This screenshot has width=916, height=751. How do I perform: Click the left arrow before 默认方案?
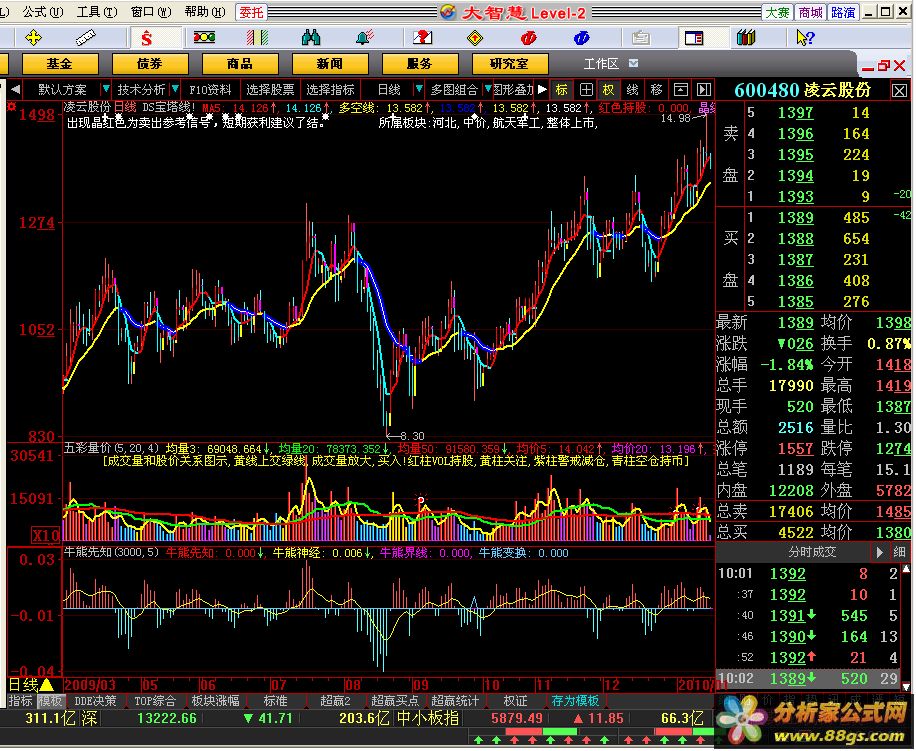(x=16, y=89)
